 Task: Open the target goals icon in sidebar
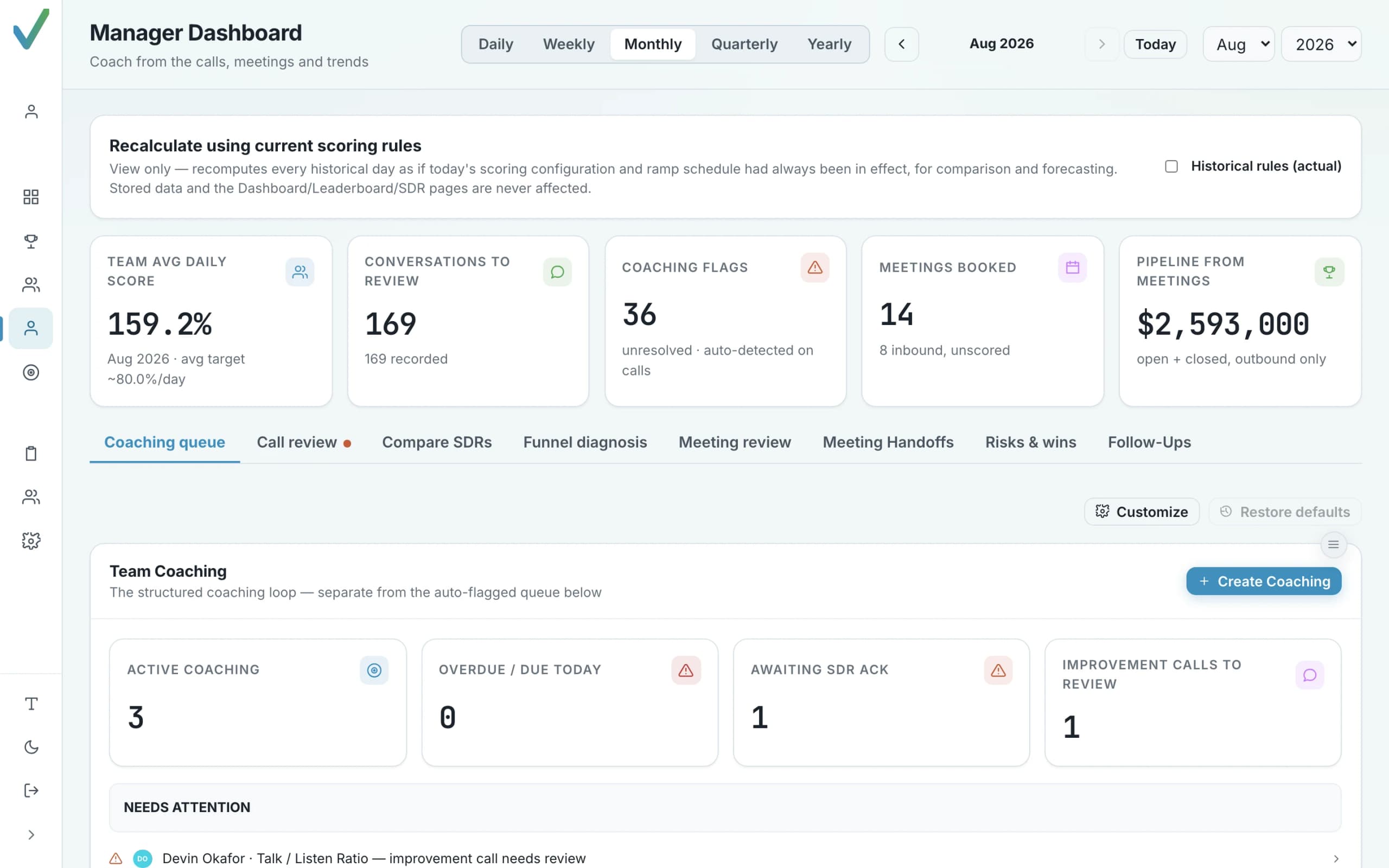click(31, 373)
